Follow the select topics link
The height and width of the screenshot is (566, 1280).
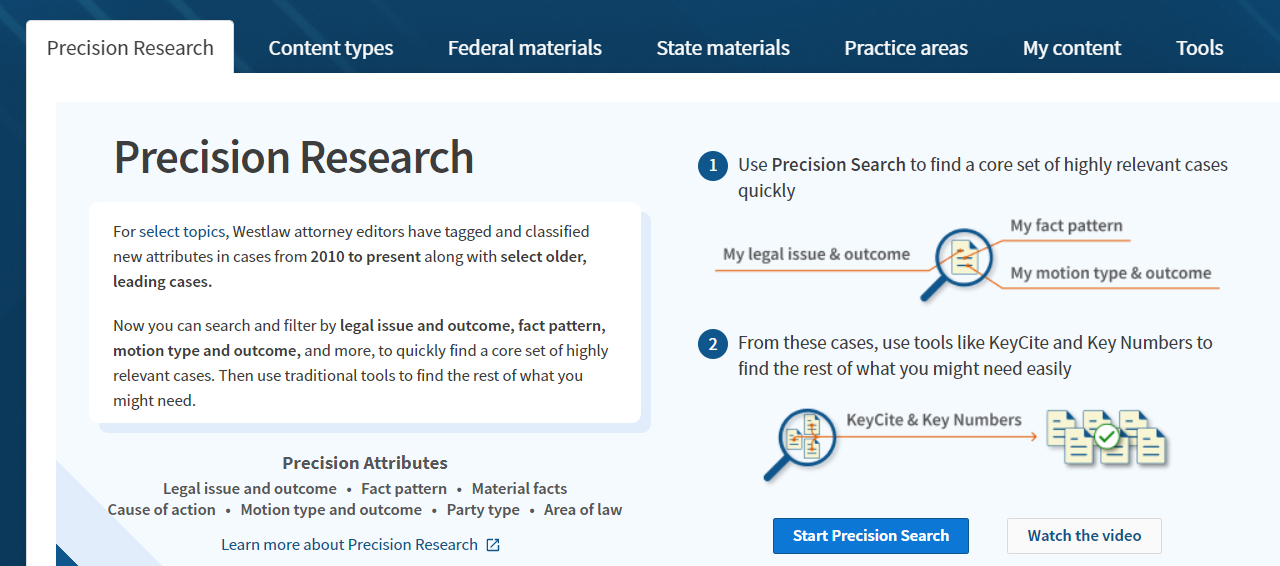pyautogui.click(x=182, y=232)
